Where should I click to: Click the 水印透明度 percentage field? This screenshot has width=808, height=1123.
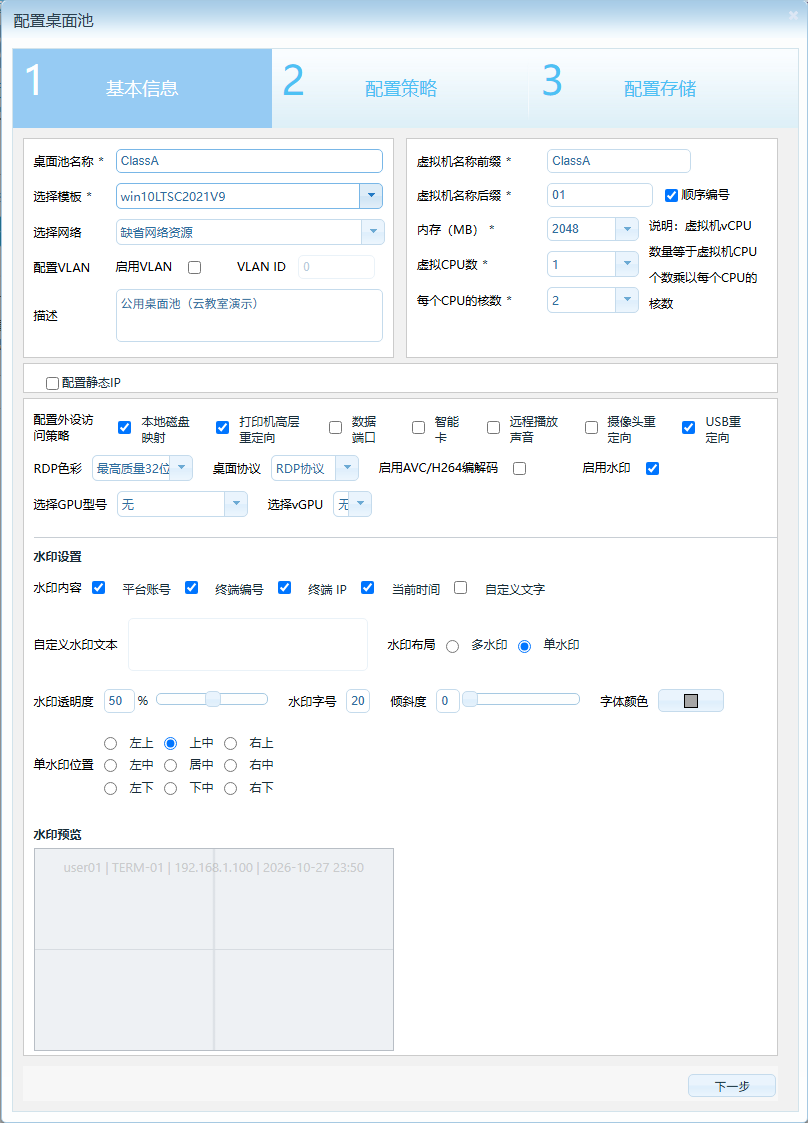coord(120,701)
